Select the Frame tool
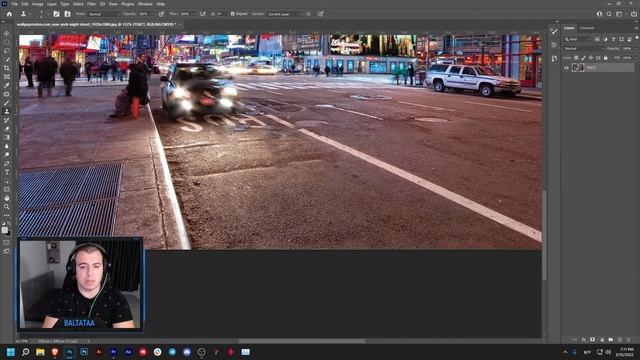Viewport: 640px width, 360px height. point(7,77)
